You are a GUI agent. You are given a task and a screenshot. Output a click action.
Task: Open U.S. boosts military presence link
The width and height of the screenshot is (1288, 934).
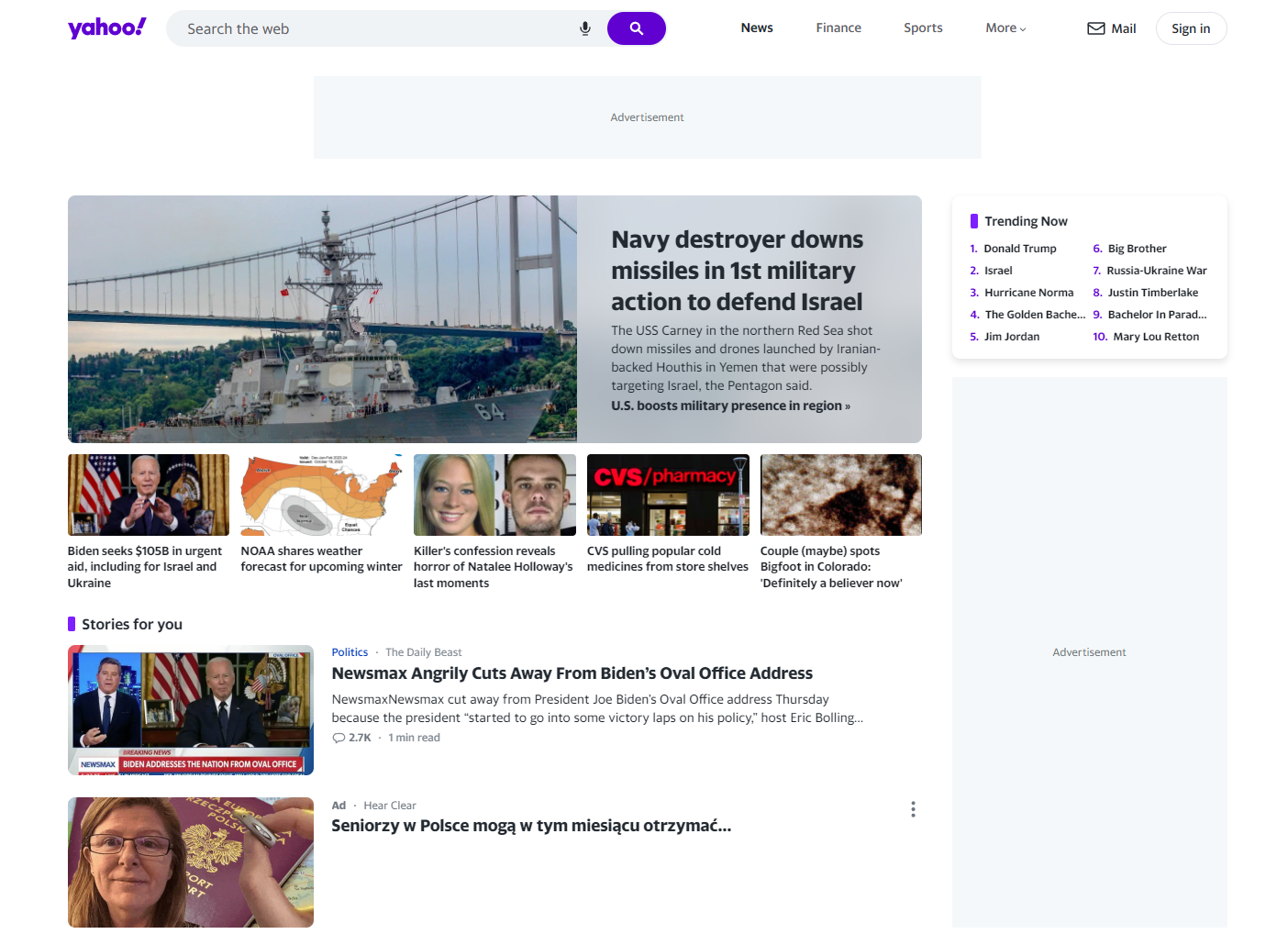pos(730,406)
